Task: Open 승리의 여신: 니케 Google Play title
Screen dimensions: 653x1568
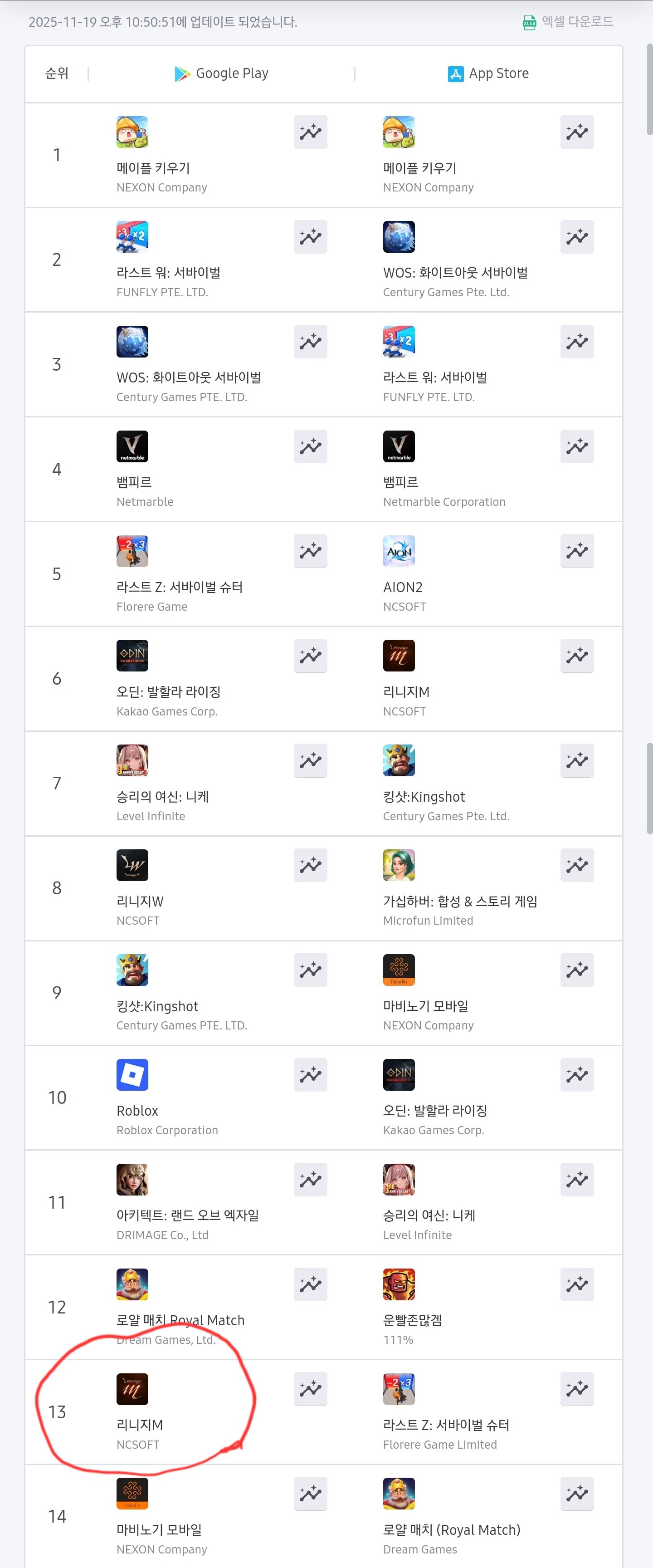Action: (162, 797)
